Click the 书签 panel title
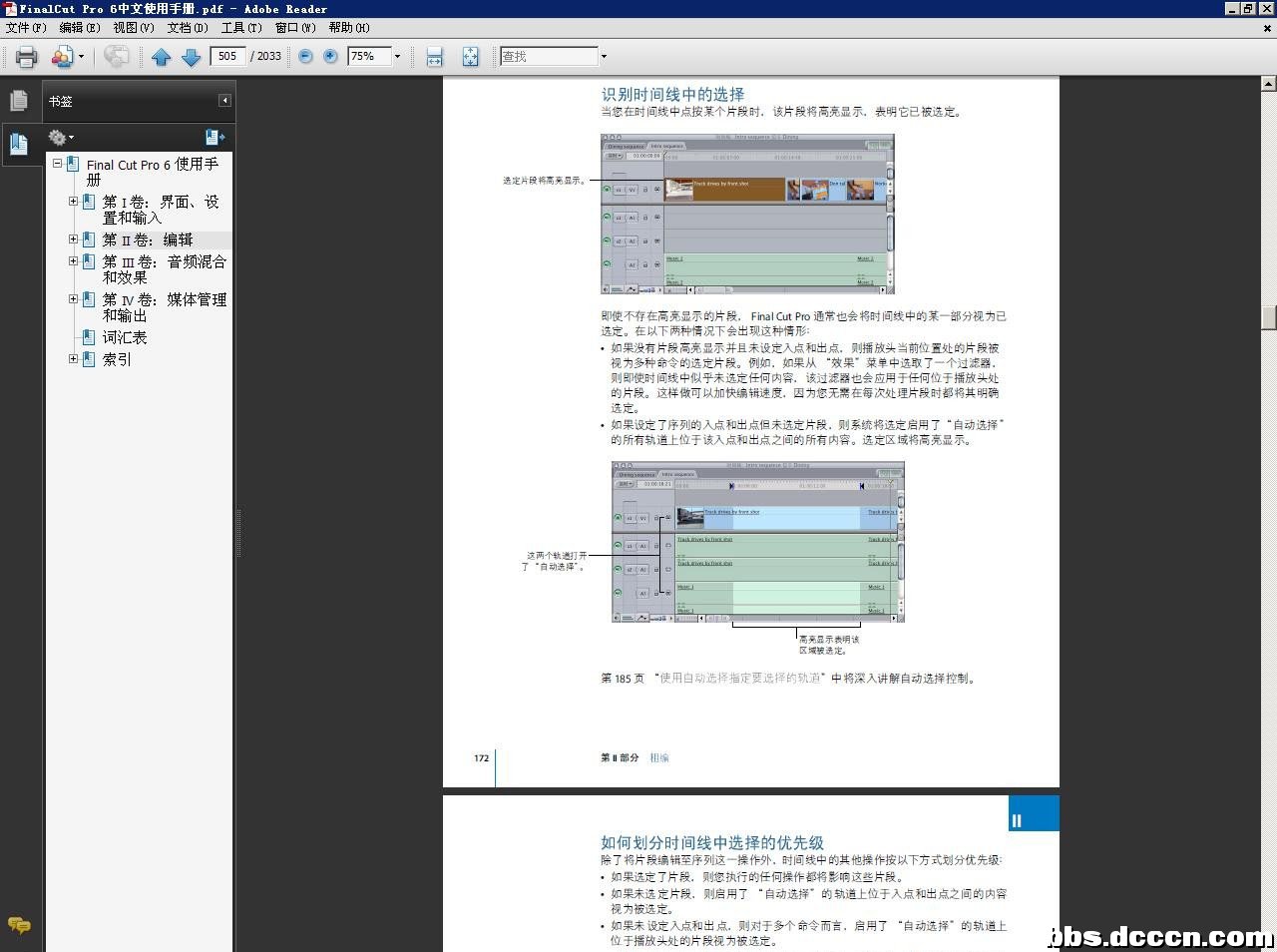This screenshot has width=1277, height=952. (61, 101)
